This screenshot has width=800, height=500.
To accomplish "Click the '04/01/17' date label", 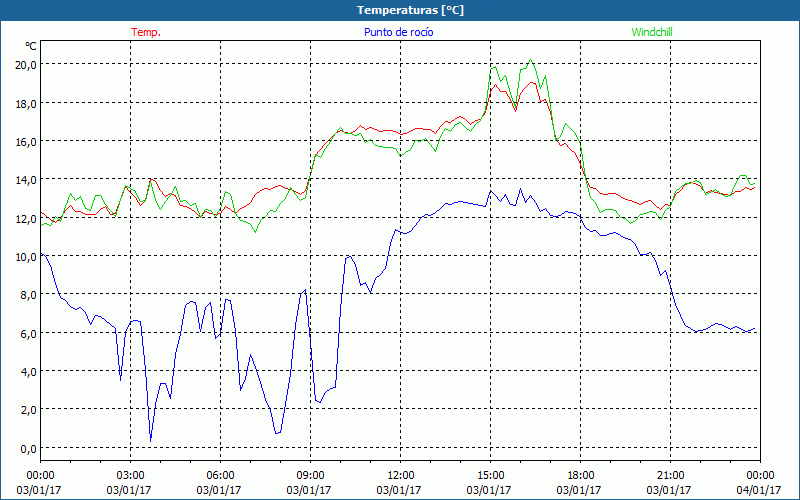I will tap(759, 490).
